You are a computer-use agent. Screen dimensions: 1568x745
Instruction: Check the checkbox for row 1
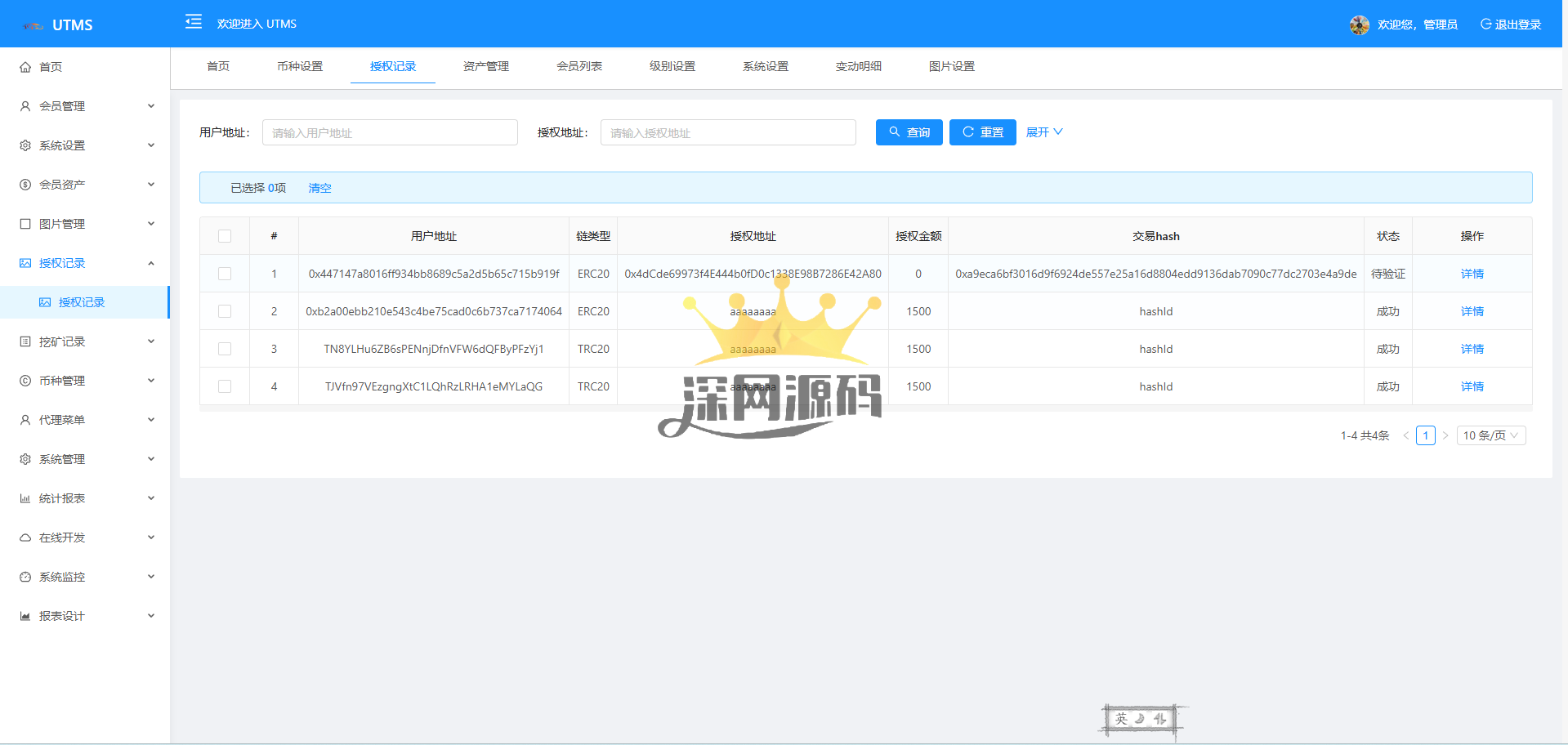click(x=225, y=274)
